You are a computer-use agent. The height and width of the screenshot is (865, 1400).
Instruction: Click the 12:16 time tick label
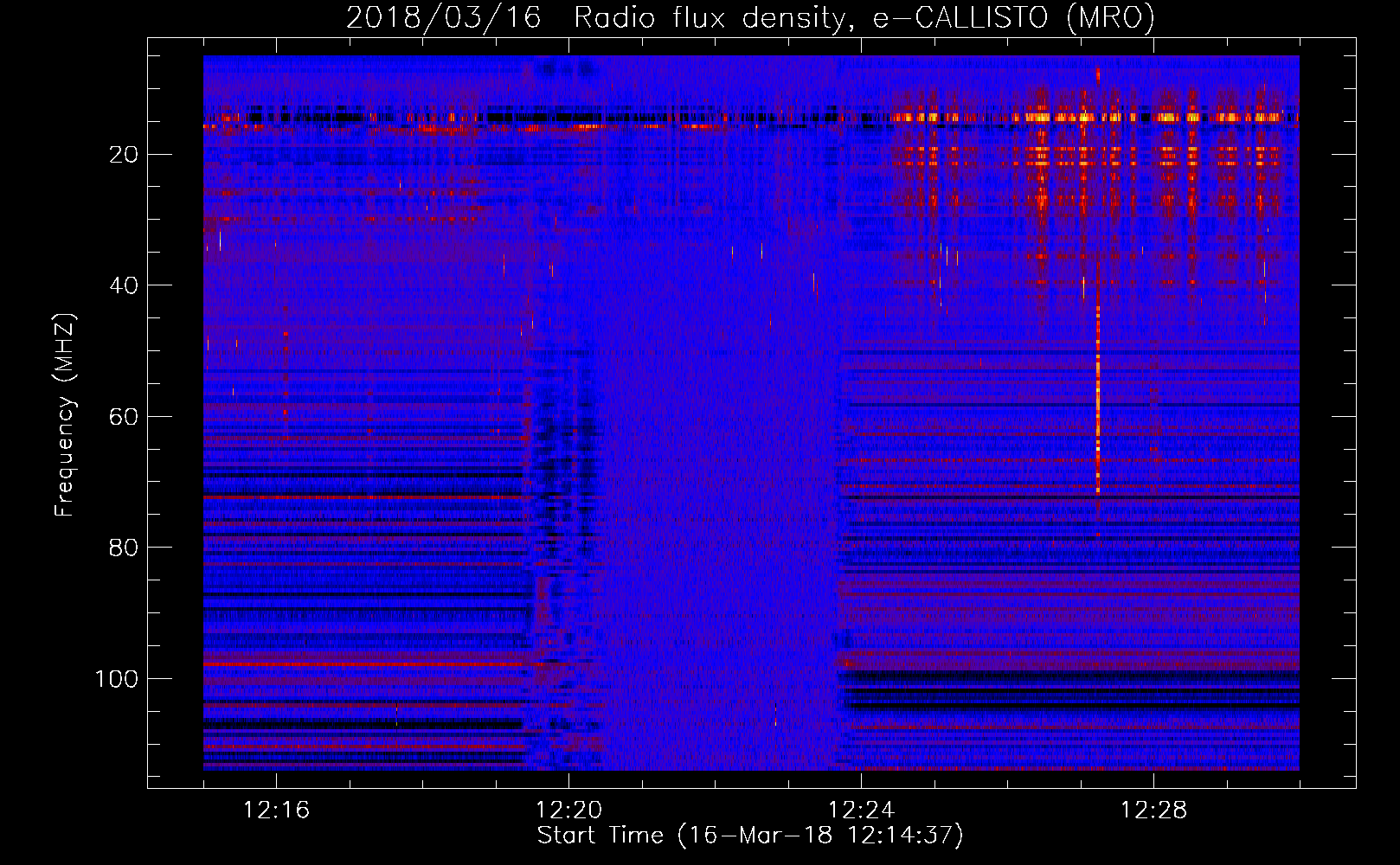(x=276, y=811)
